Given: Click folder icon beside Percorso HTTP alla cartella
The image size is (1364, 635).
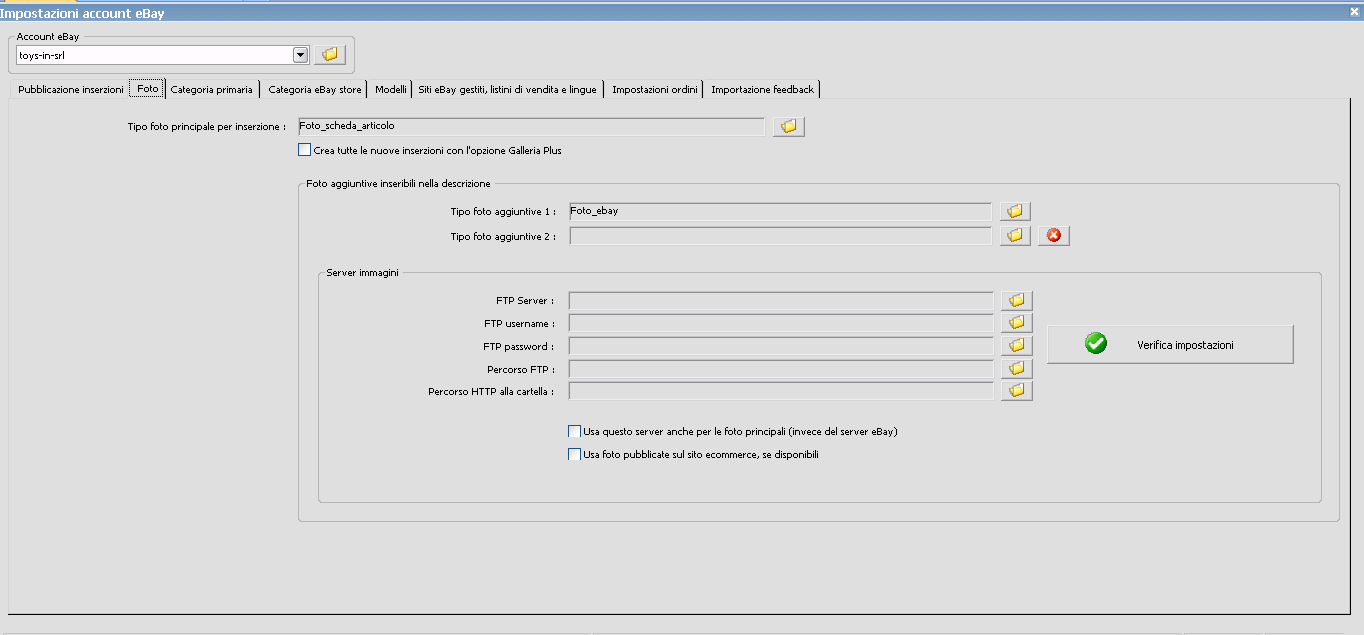Looking at the screenshot, I should [x=1017, y=391].
